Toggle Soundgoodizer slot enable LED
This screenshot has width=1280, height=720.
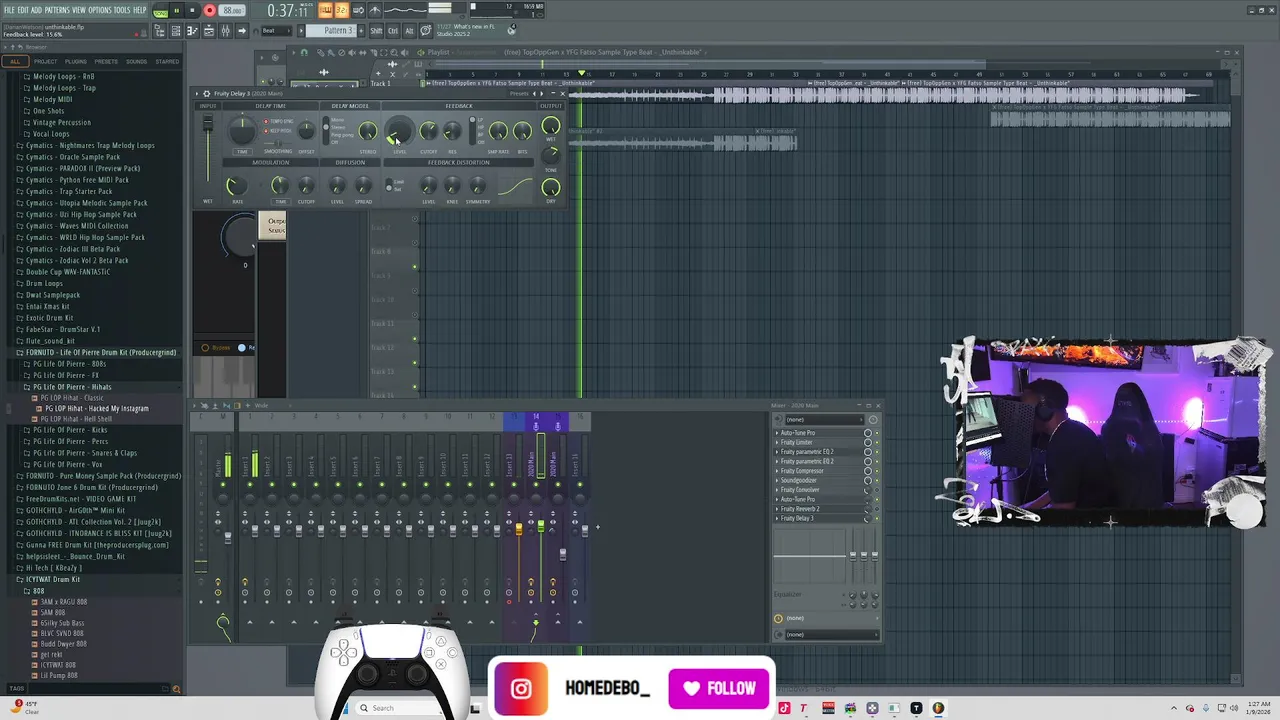[877, 480]
